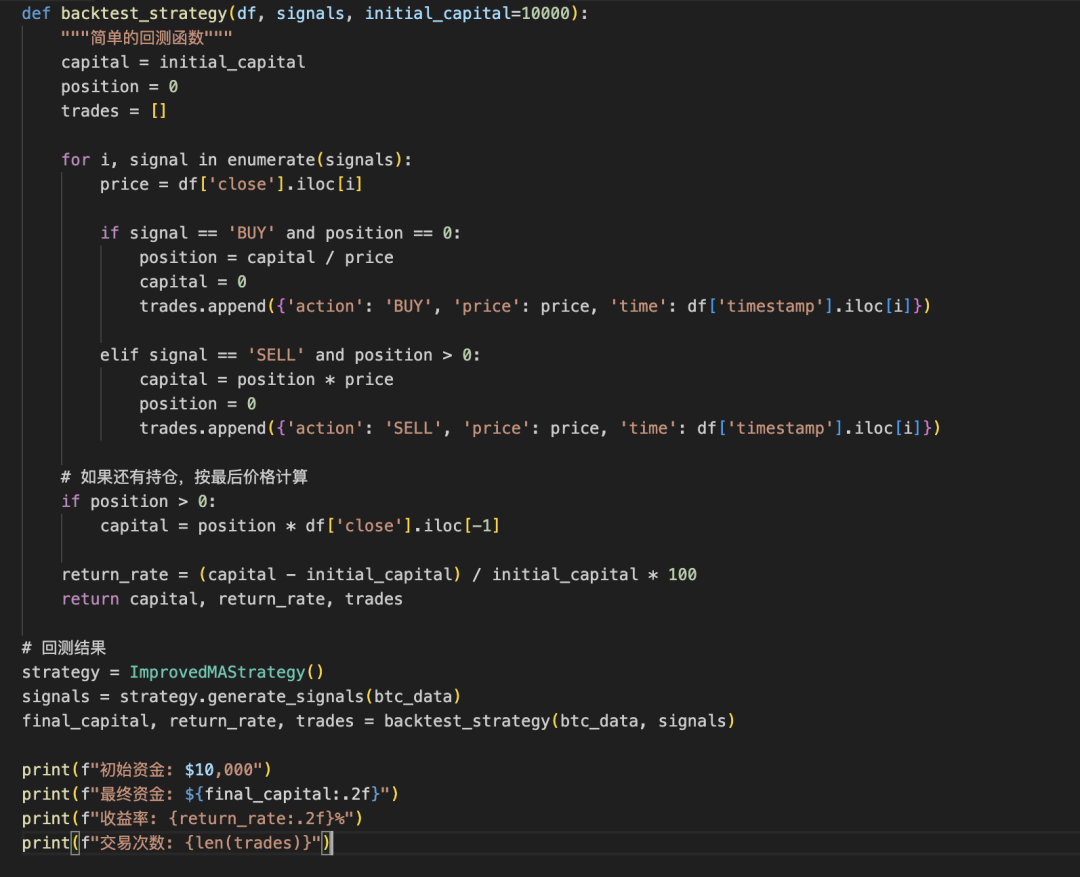Click the line trades = []

[x=114, y=111]
